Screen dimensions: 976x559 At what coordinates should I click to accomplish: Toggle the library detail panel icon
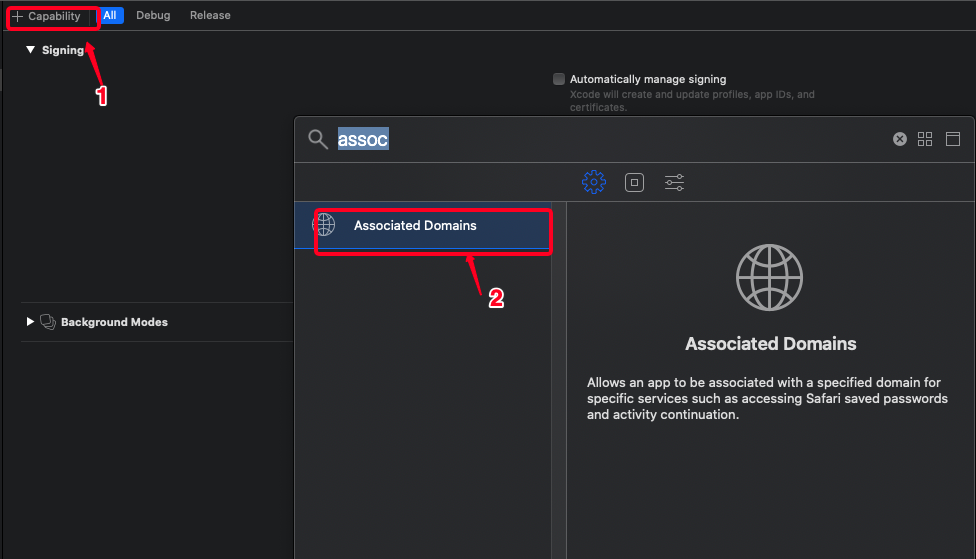[952, 139]
